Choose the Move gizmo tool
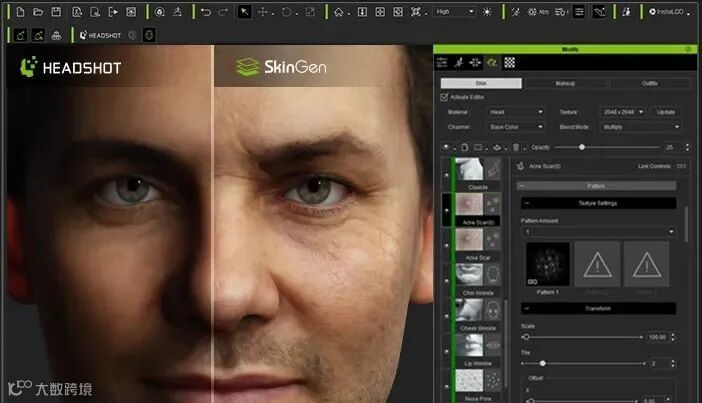The width and height of the screenshot is (702, 403). (x=263, y=12)
